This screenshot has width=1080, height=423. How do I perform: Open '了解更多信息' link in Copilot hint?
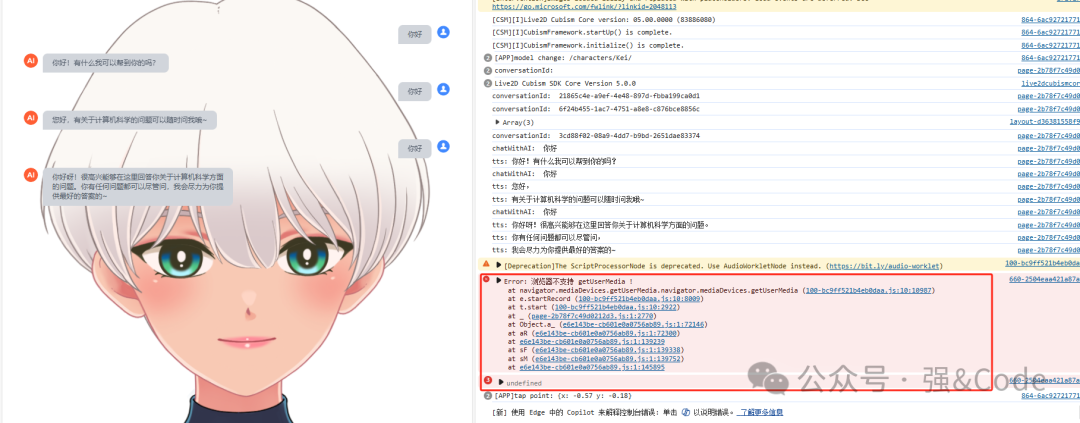tap(760, 413)
